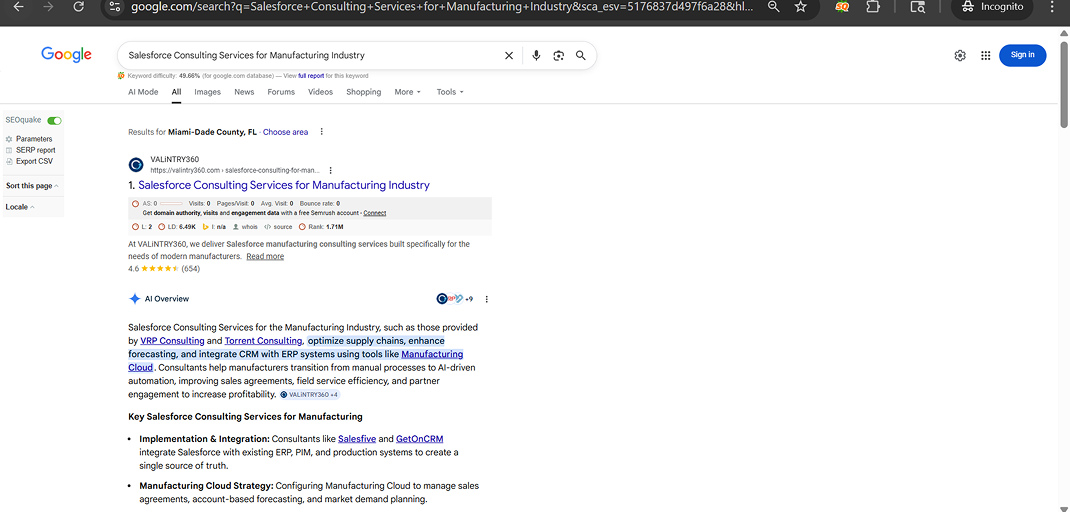1070x512 pixels.
Task: Expand Sort this page section
Action: (x=32, y=186)
